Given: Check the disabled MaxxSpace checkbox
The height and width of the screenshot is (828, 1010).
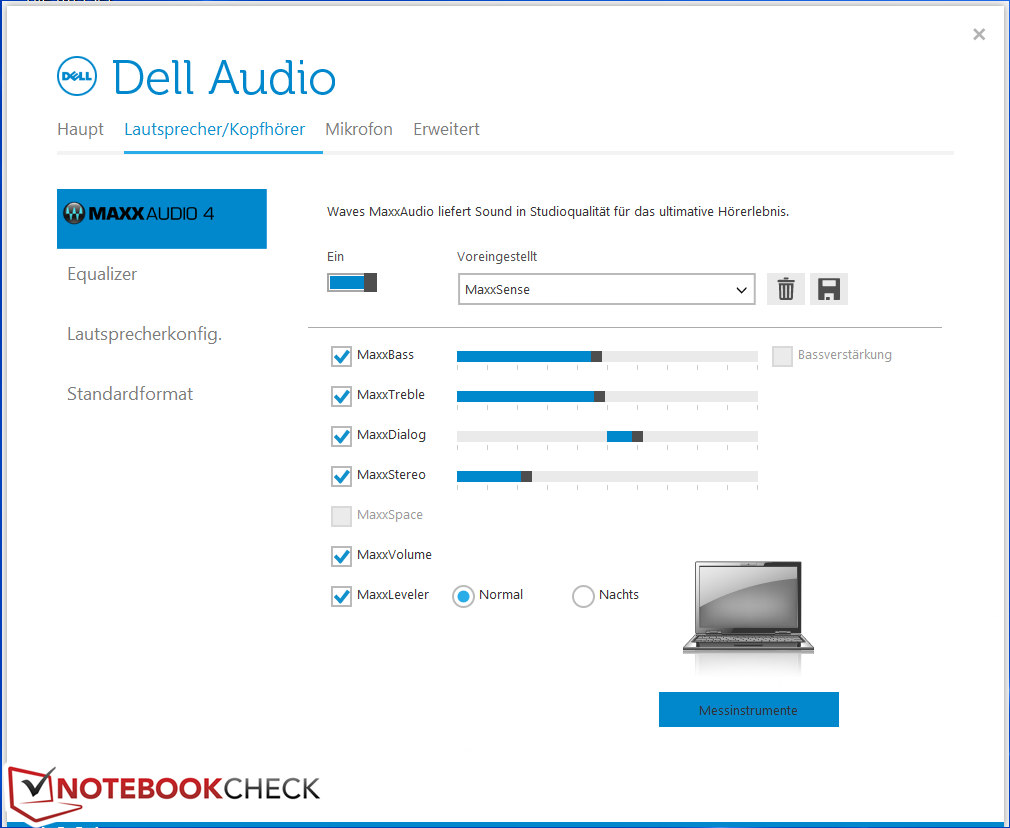Looking at the screenshot, I should click(x=341, y=515).
